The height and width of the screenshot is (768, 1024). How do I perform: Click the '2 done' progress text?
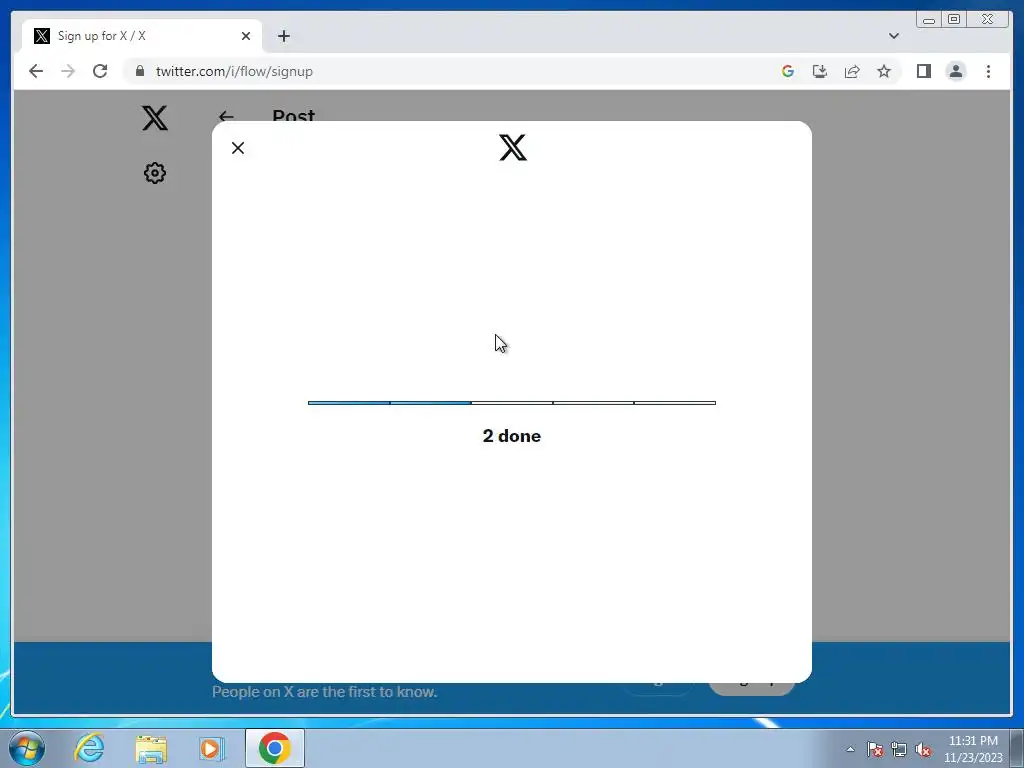click(511, 436)
